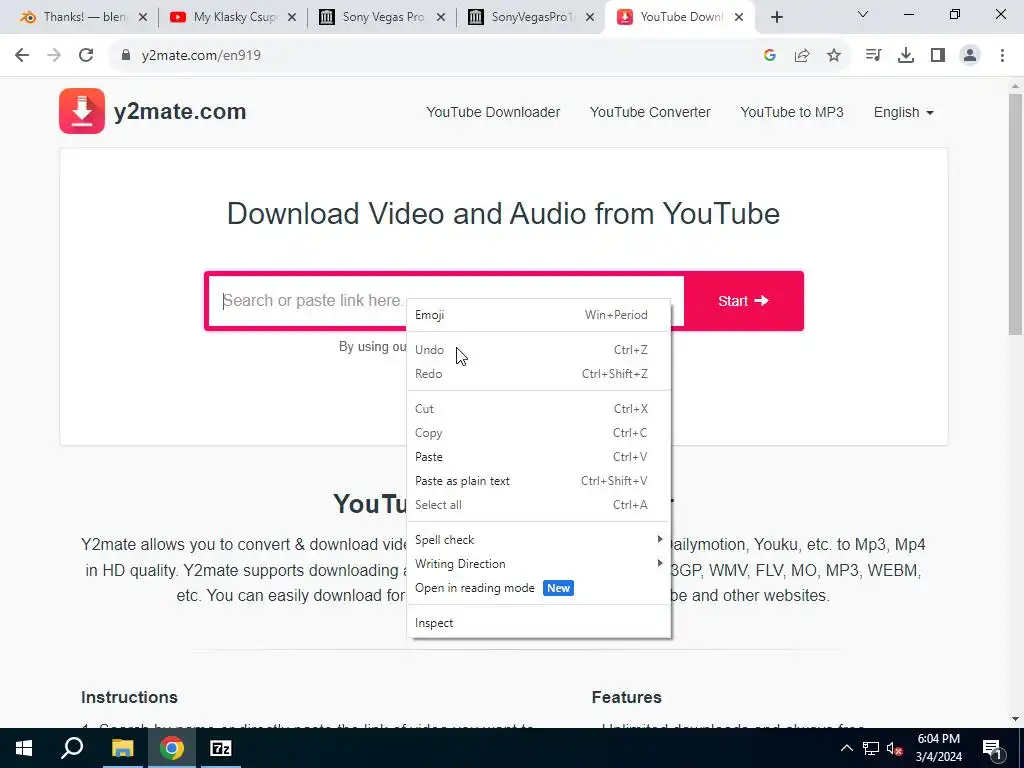This screenshot has width=1024, height=768.
Task: Open Windows taskbar search magnifier
Action: pos(72,748)
